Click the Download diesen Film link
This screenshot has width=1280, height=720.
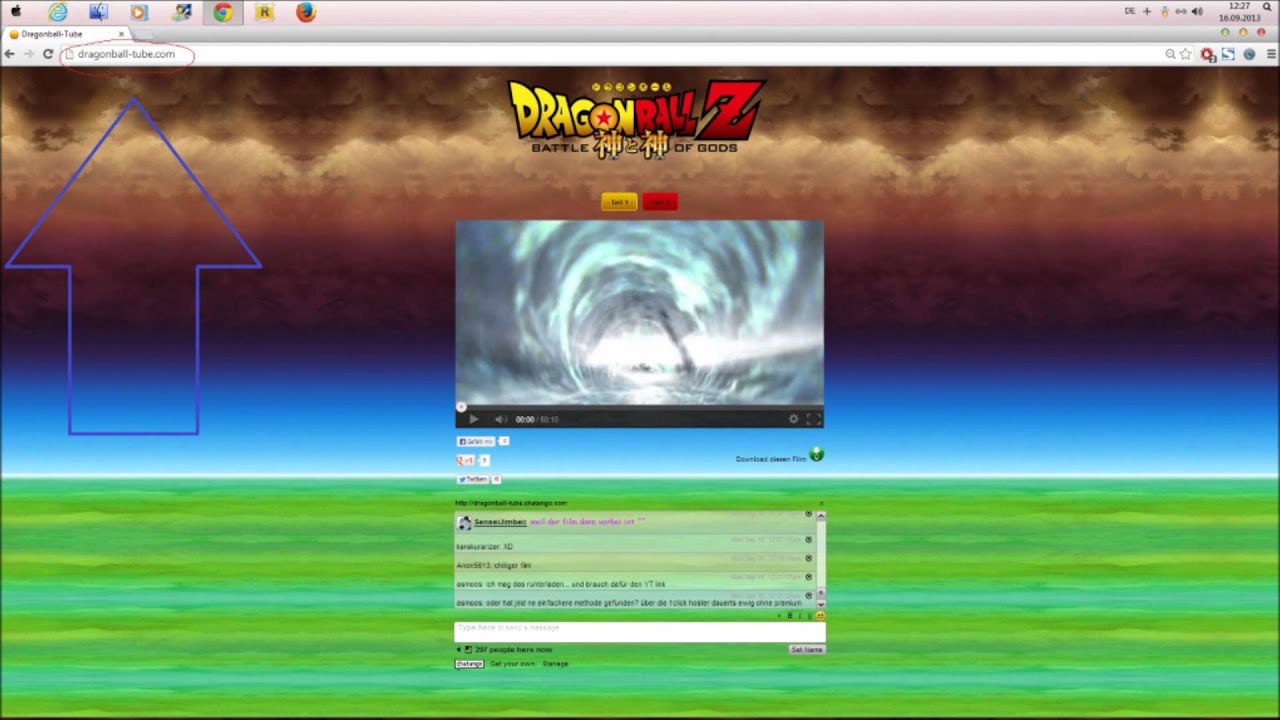(x=771, y=459)
